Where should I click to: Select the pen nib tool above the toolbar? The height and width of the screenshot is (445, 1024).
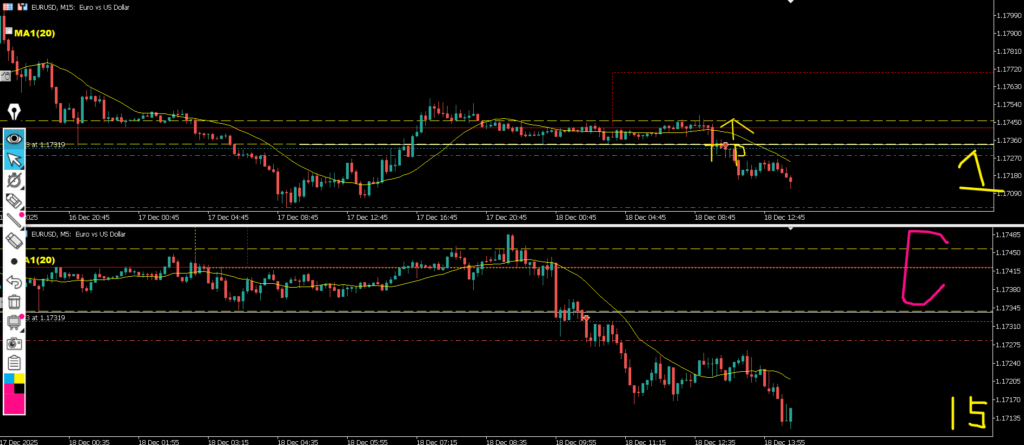coord(15,110)
